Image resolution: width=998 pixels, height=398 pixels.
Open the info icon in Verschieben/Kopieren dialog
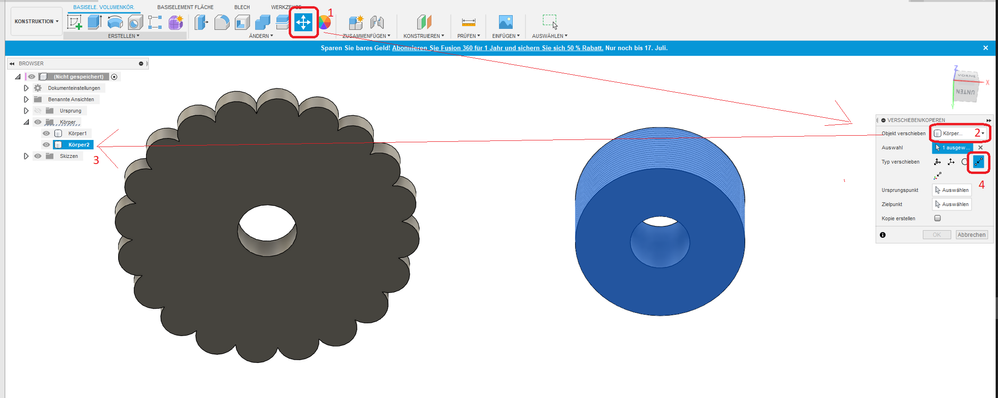tap(882, 235)
